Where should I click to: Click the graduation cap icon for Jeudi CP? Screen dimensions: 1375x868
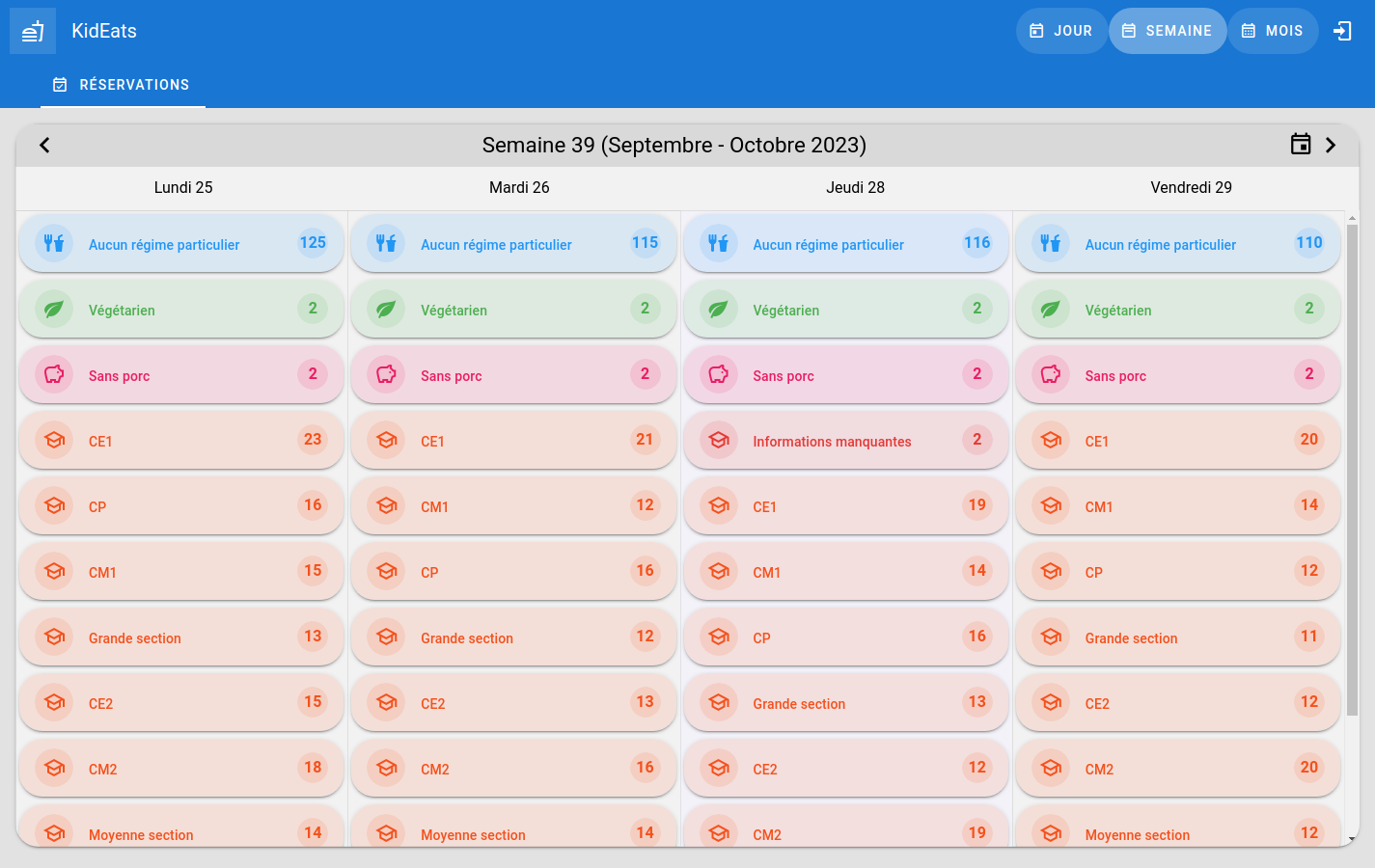pos(719,637)
